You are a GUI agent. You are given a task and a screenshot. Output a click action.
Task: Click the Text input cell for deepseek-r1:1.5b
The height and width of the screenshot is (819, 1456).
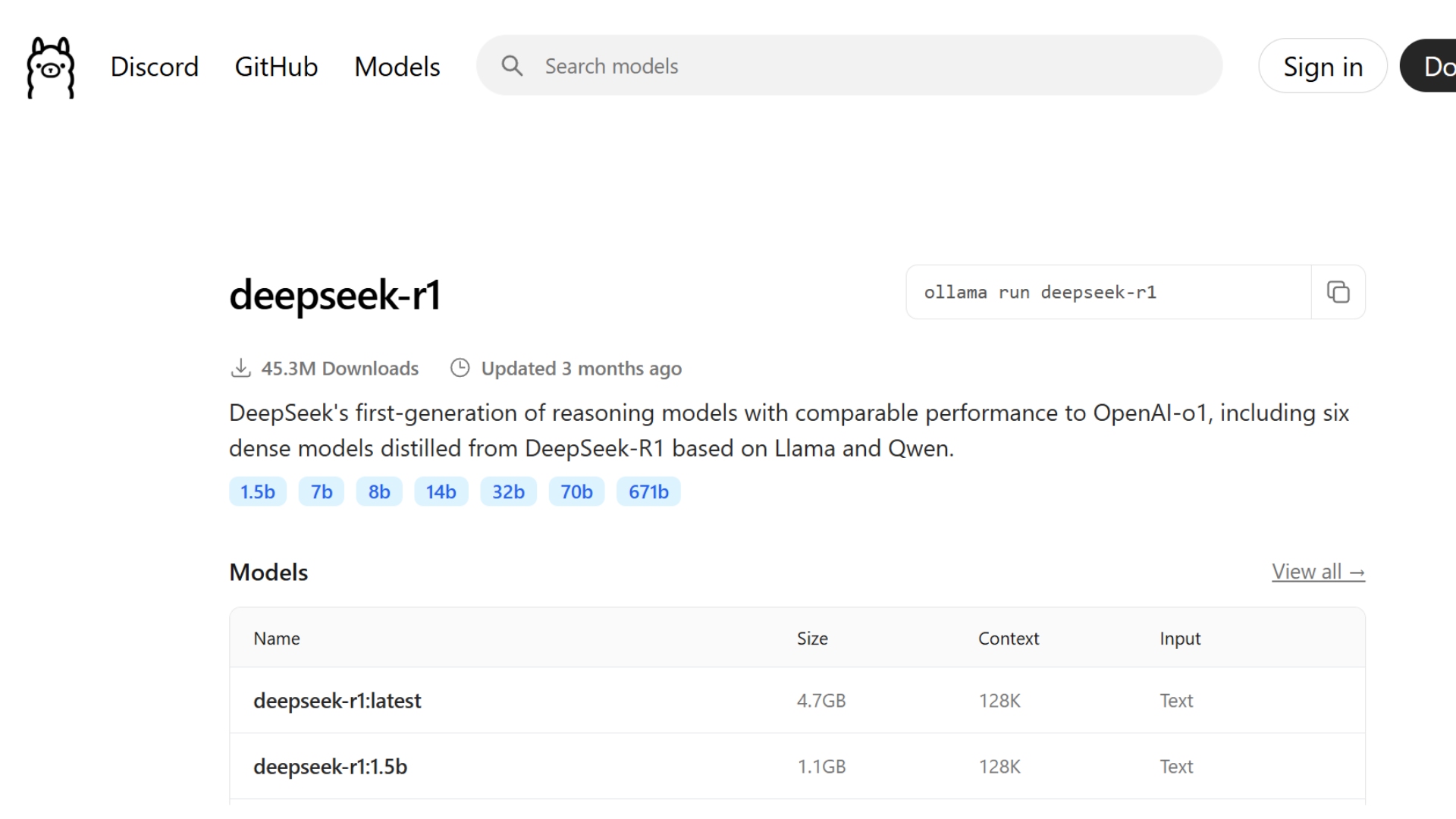pos(1176,767)
